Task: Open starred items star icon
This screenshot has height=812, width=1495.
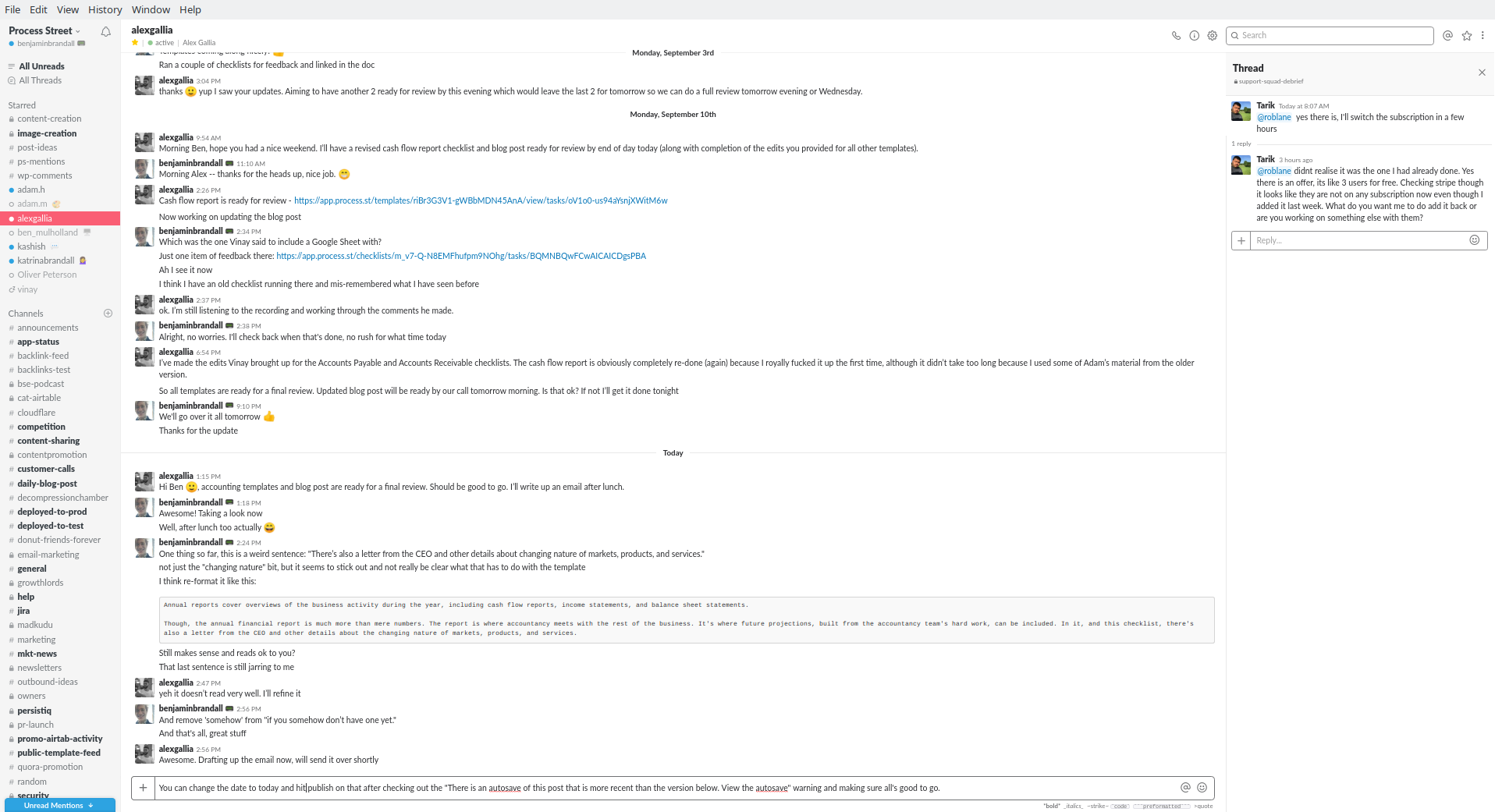Action: (1466, 35)
